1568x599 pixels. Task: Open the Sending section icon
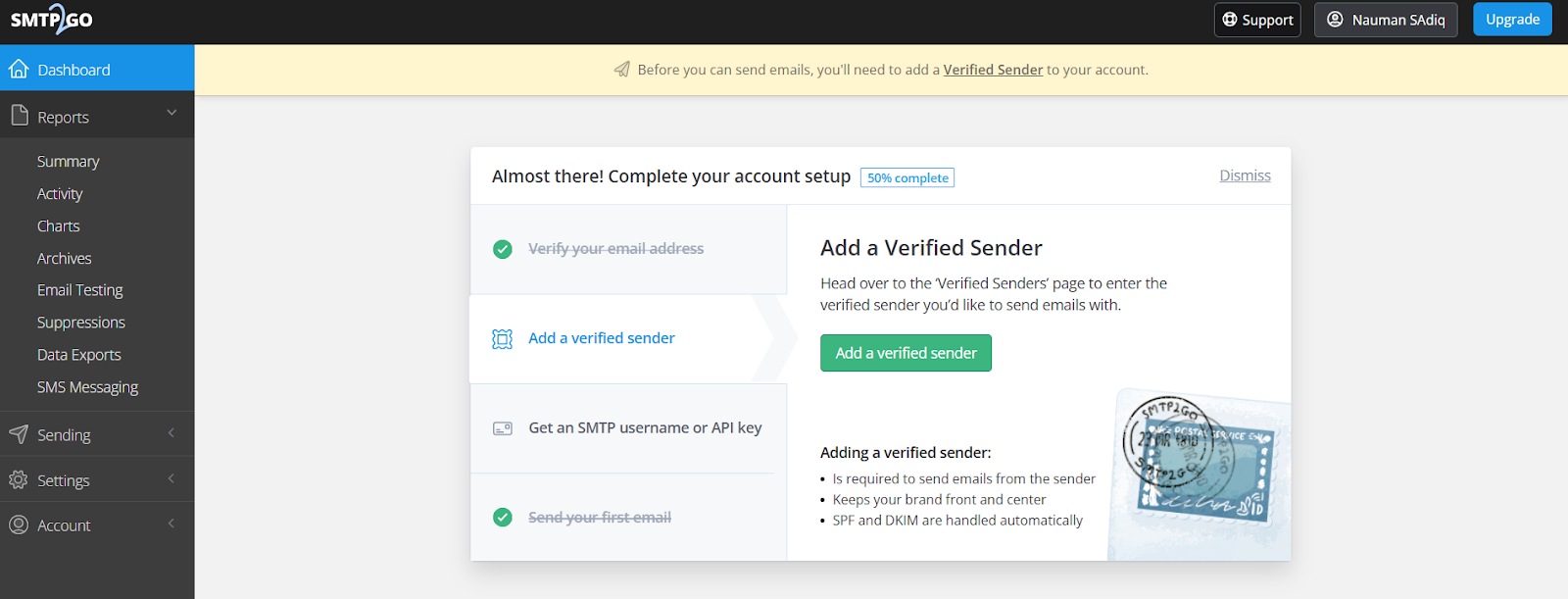click(18, 434)
